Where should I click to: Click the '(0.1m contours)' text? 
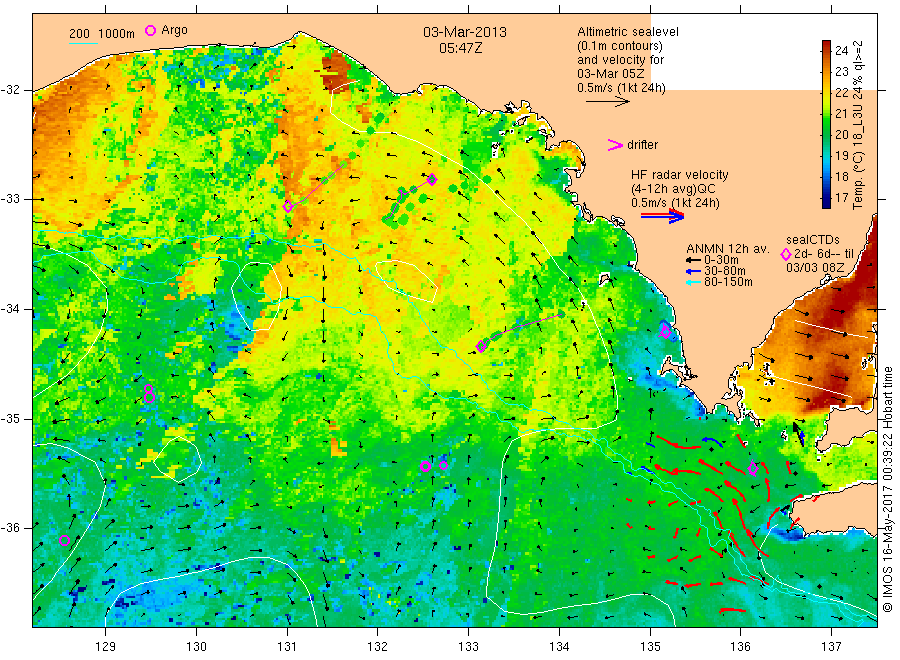[620, 46]
